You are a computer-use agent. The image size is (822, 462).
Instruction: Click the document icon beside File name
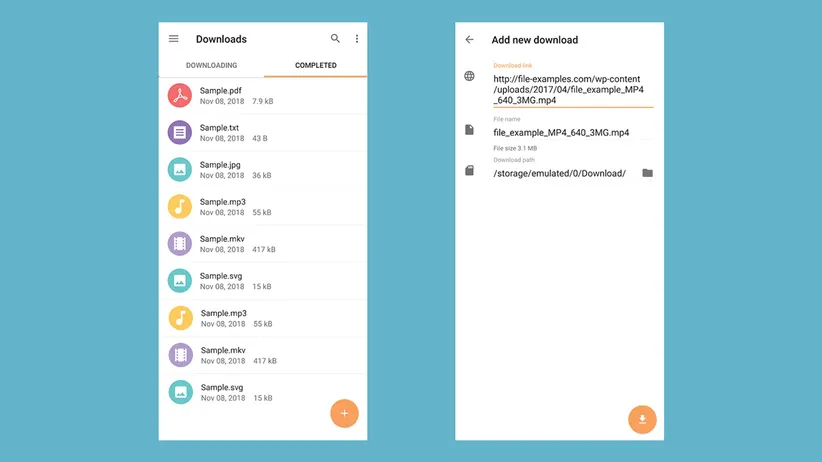click(x=470, y=130)
